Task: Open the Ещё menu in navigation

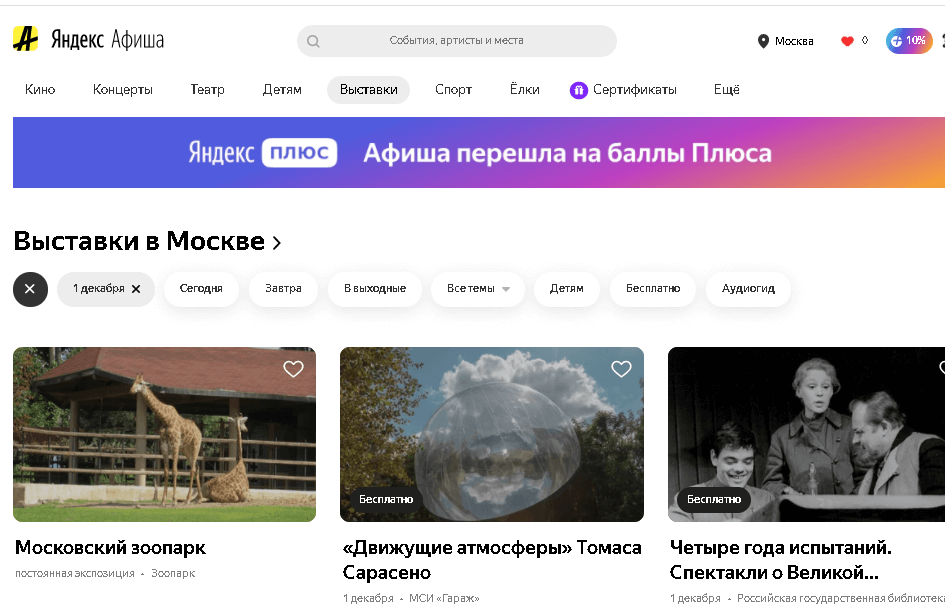Action: click(x=727, y=90)
